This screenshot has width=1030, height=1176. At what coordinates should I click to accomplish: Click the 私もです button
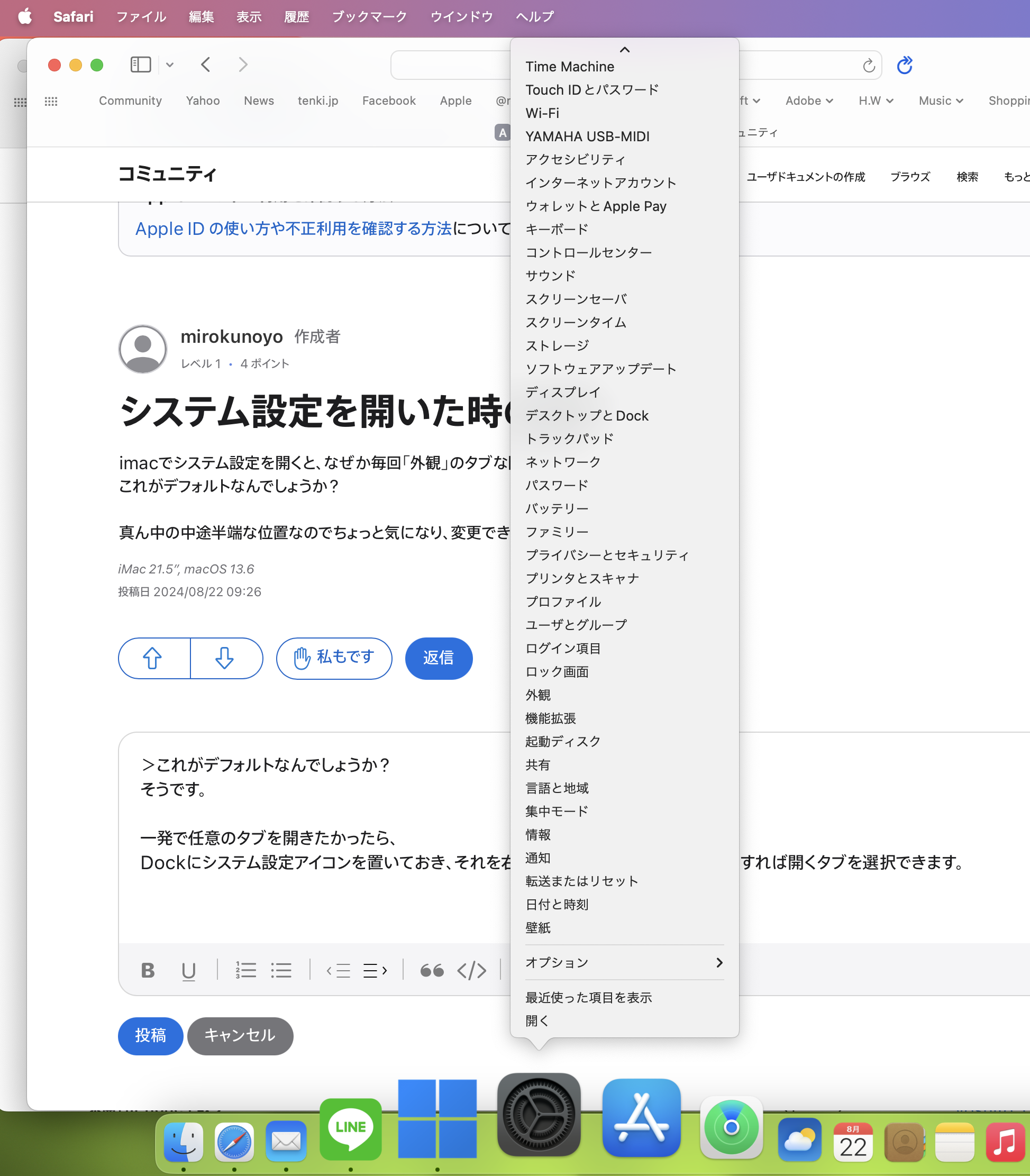(334, 658)
